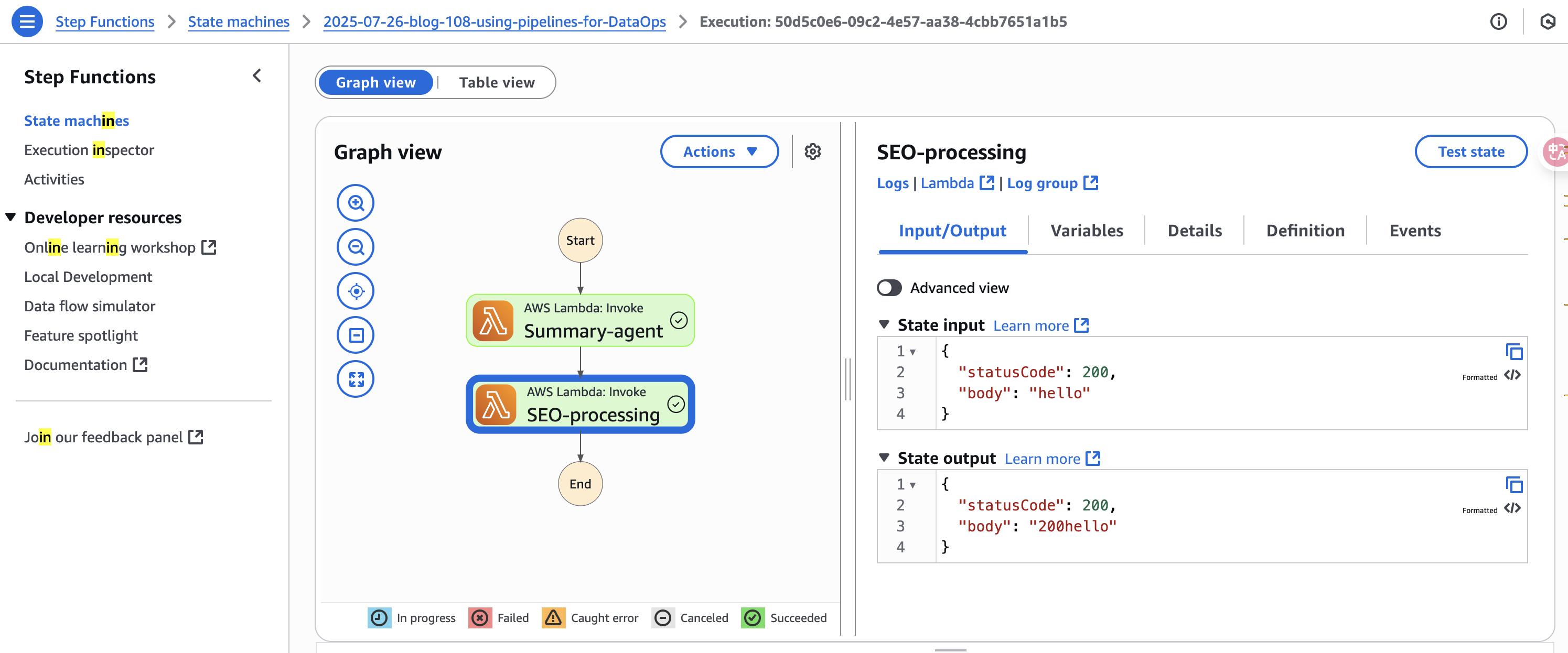Click the Canceled legend icon

pos(663,618)
